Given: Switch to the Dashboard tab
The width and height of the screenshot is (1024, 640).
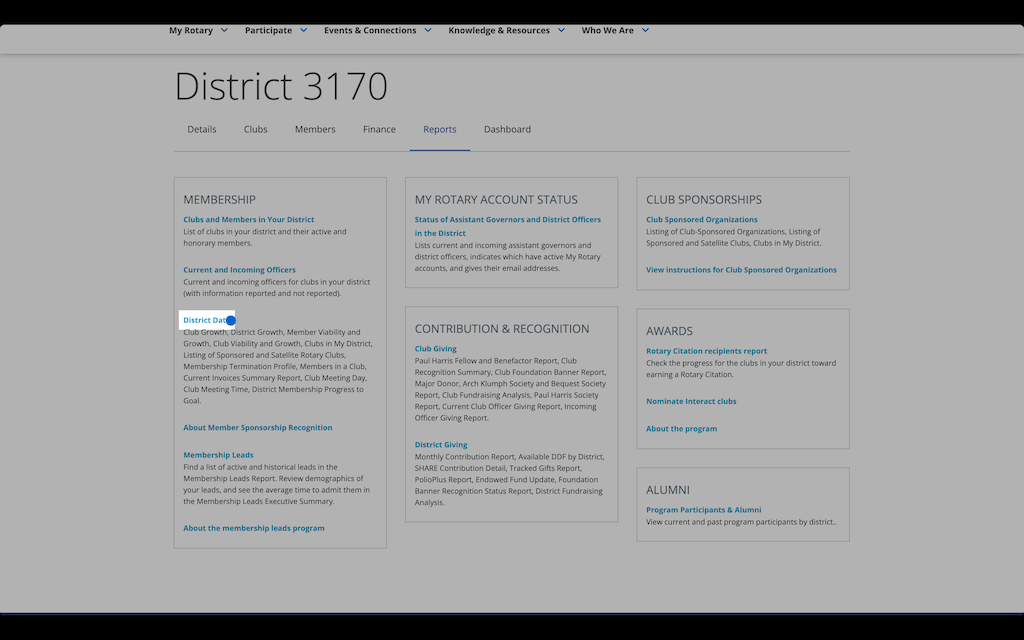Looking at the screenshot, I should (x=507, y=129).
